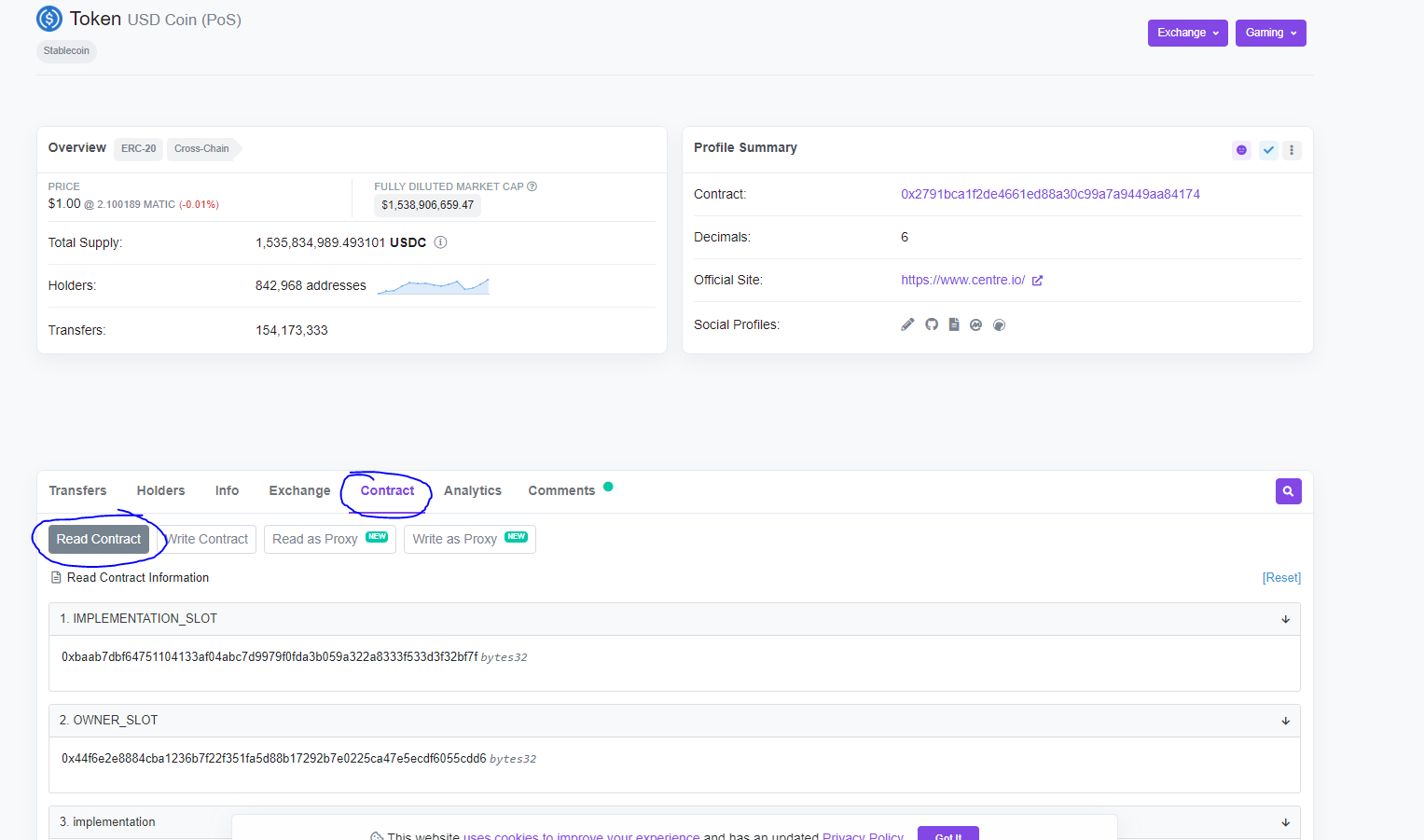Open the three-dot more options menu
This screenshot has height=840, width=1424.
(x=1292, y=150)
